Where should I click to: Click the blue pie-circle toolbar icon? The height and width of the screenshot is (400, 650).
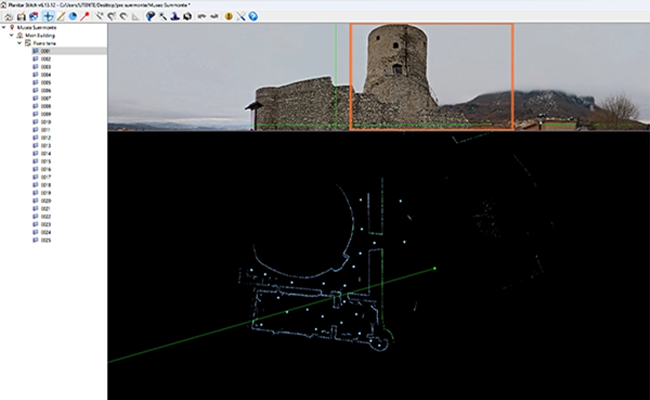point(73,16)
